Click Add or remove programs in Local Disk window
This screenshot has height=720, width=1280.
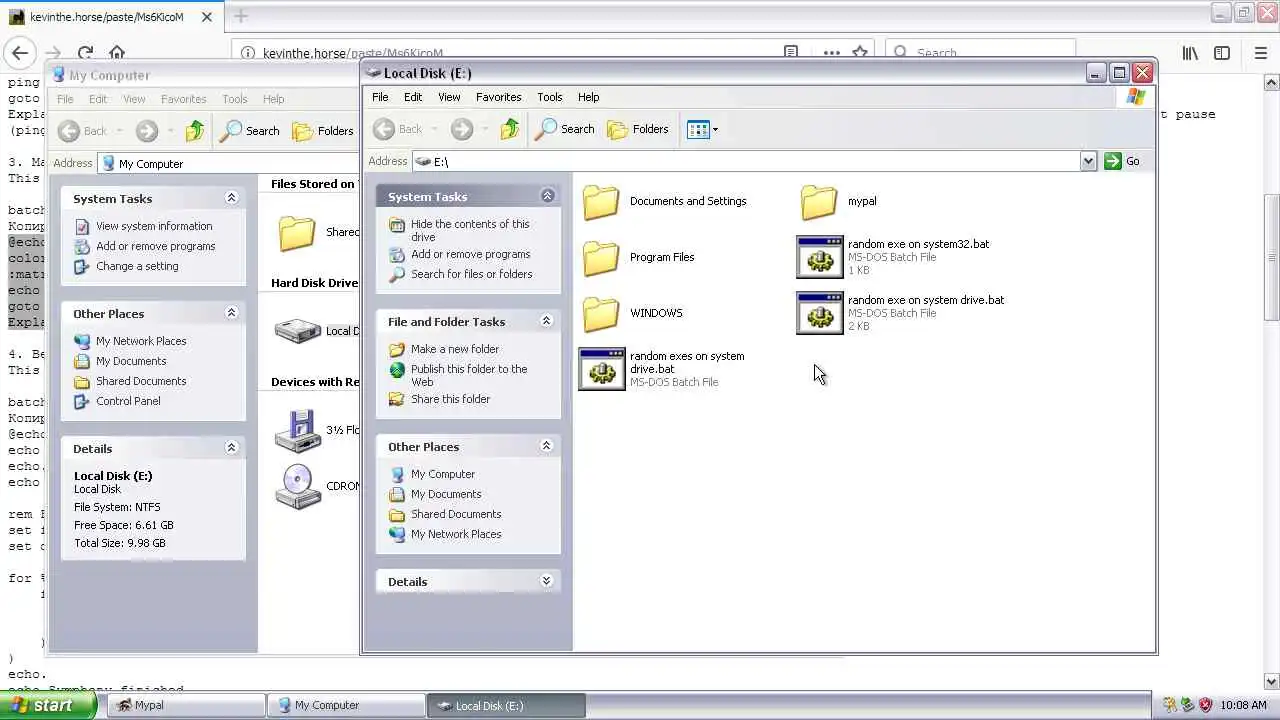470,254
